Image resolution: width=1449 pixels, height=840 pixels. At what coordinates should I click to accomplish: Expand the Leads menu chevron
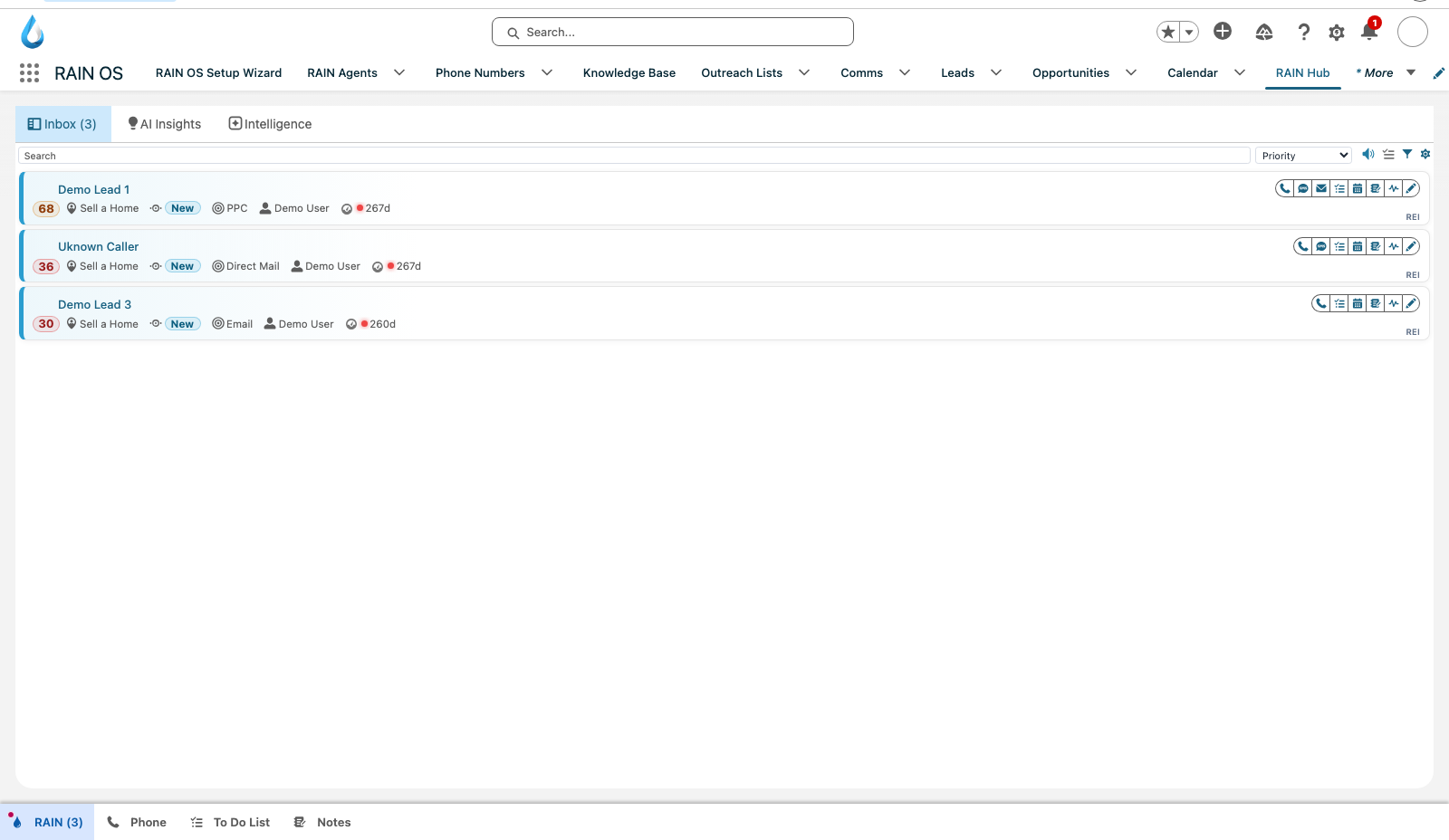pyautogui.click(x=996, y=72)
